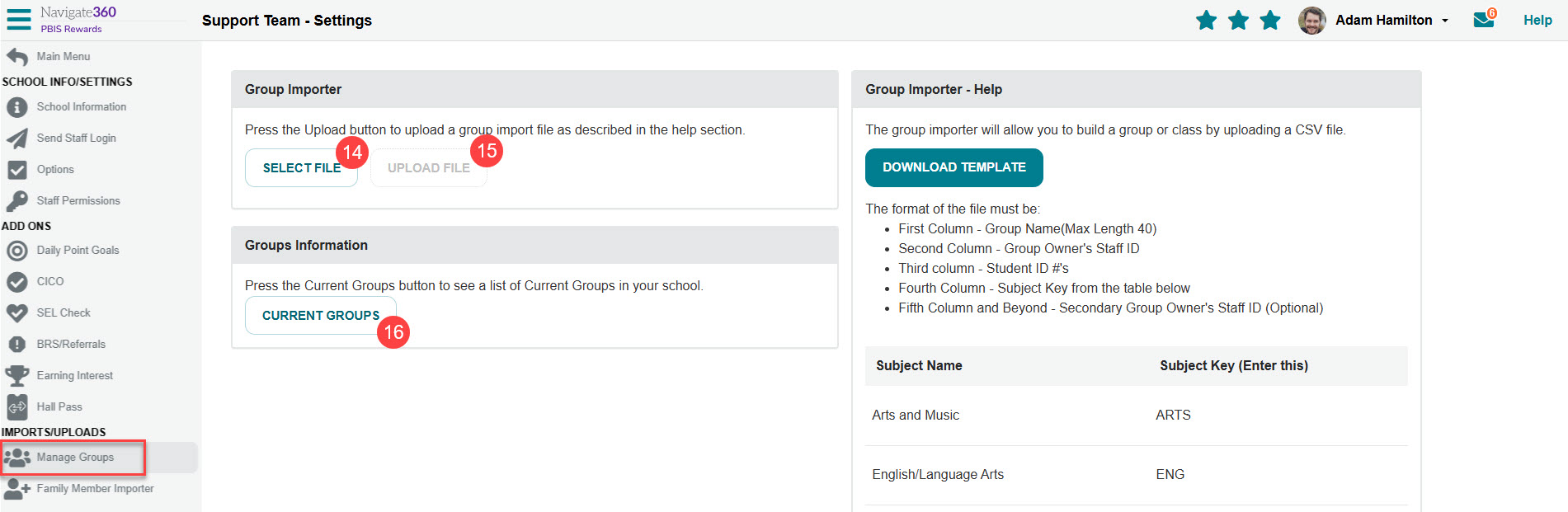
Task: Click the Send Staff Login paper plane icon
Action: tap(16, 139)
